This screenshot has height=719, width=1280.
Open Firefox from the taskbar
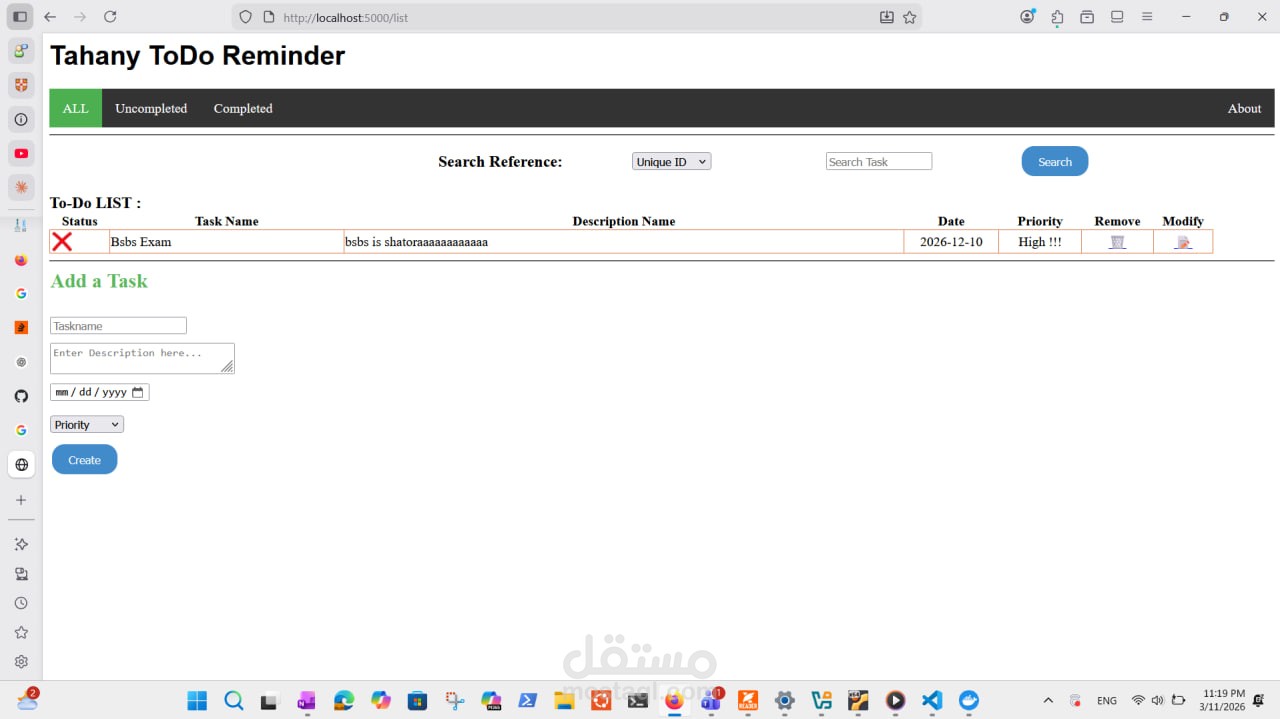pos(675,700)
